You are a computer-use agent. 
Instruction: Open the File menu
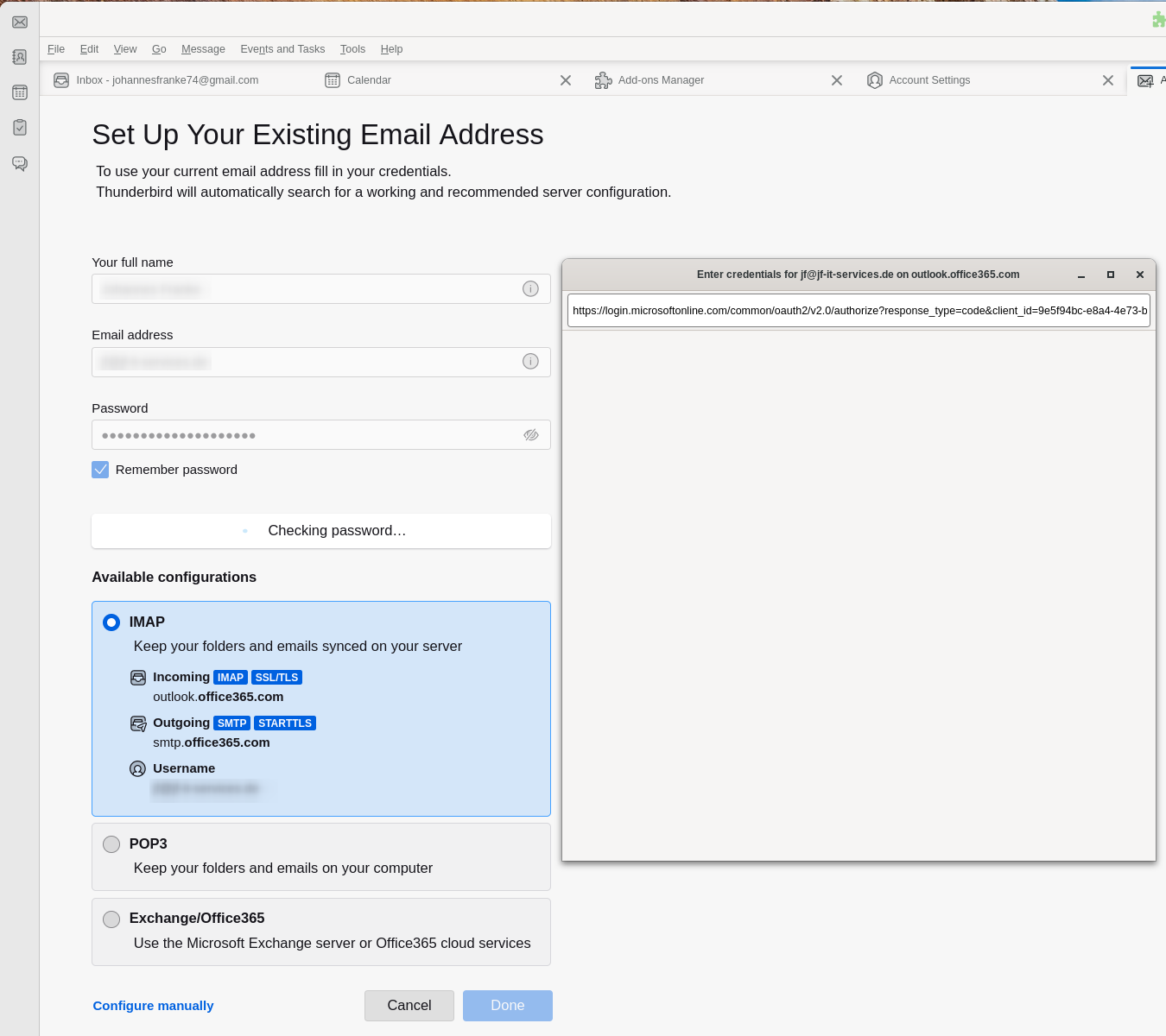[x=56, y=49]
